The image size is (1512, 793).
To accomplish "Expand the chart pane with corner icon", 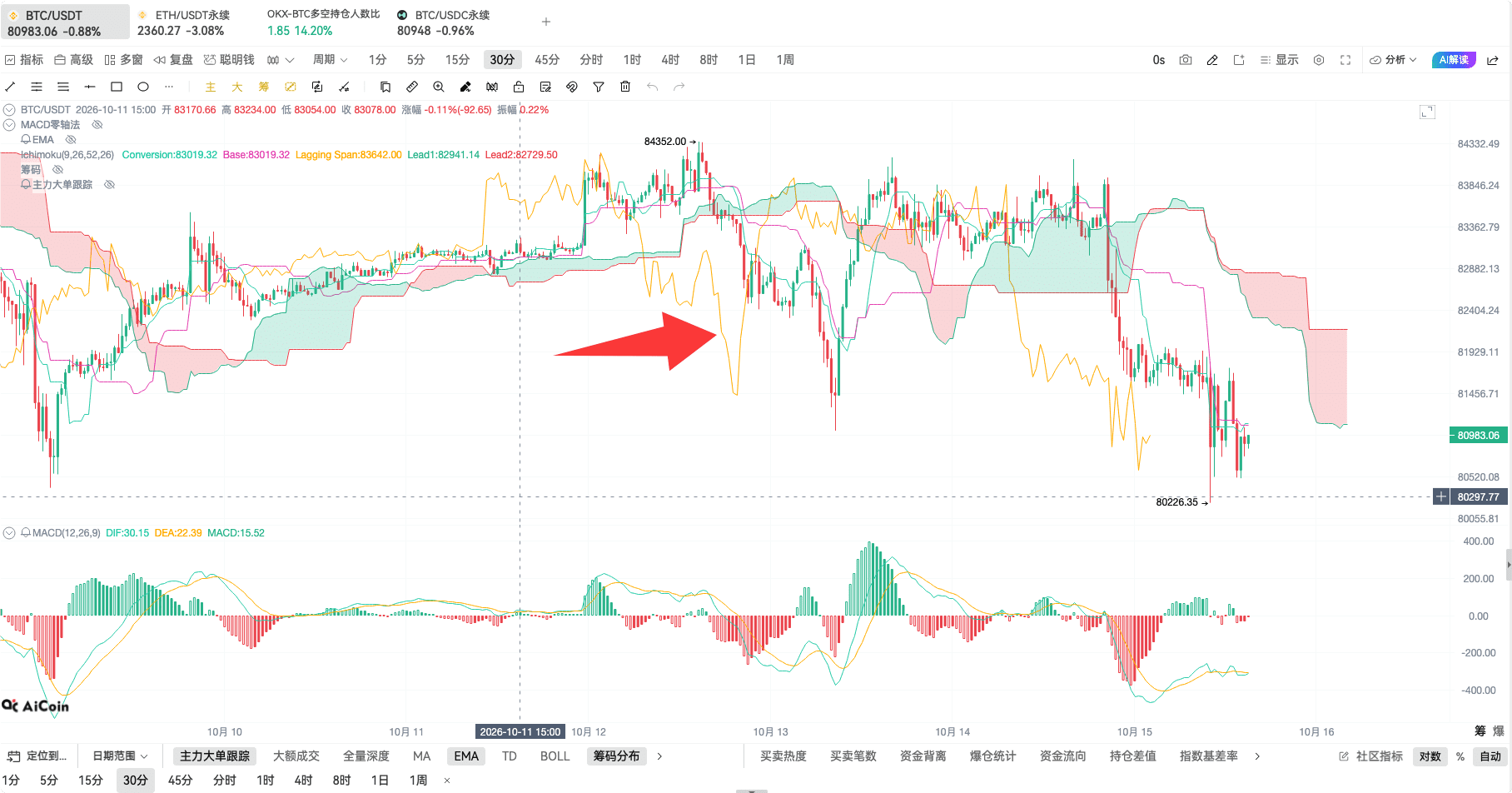I will pyautogui.click(x=1427, y=112).
